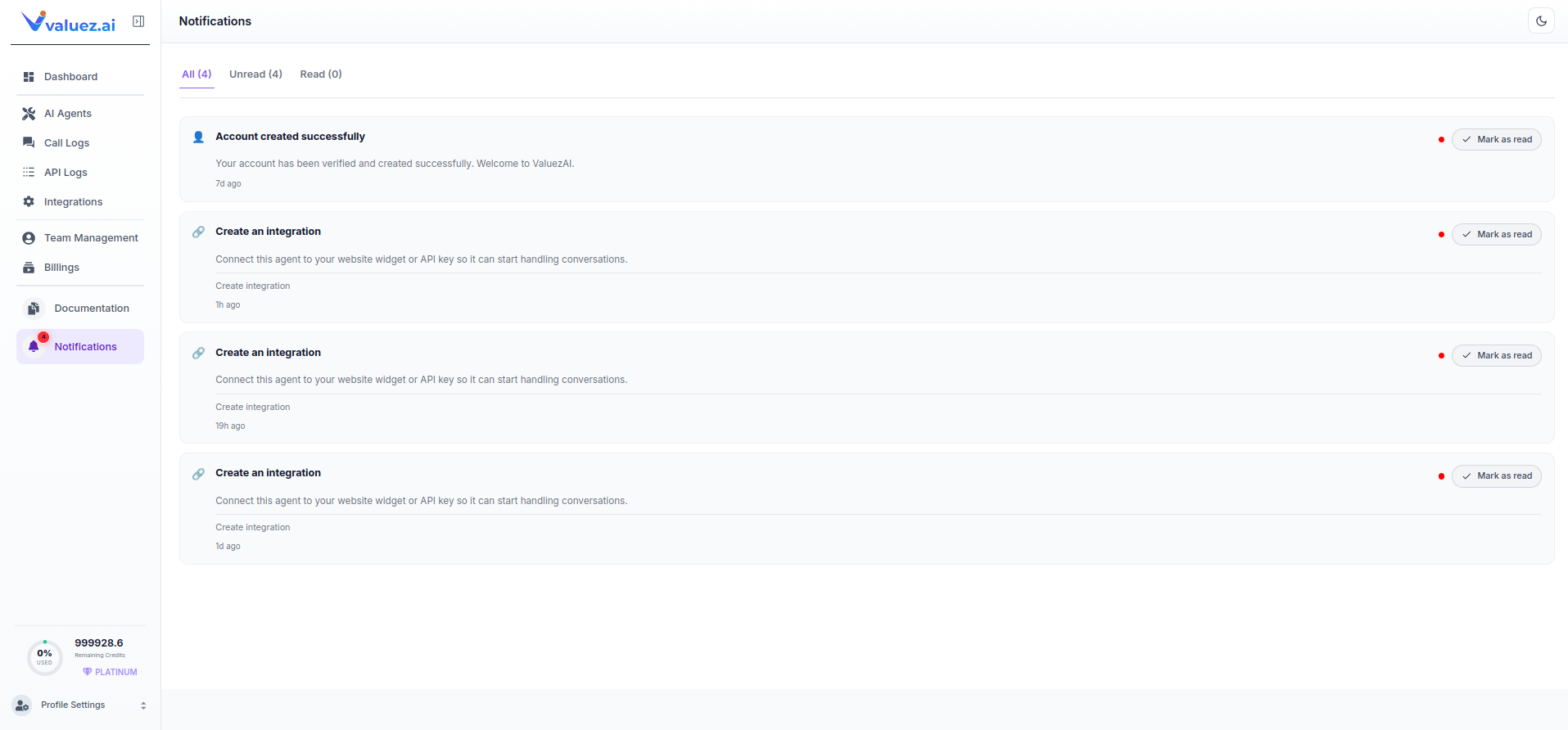The width and height of the screenshot is (1568, 730).
Task: Click the Platinum diamond icon
Action: coord(88,672)
